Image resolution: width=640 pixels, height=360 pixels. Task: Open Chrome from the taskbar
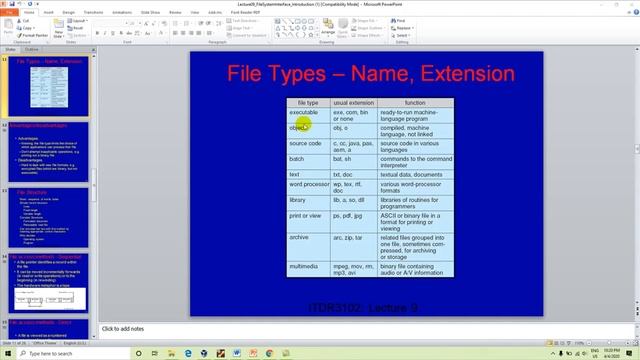(269, 353)
